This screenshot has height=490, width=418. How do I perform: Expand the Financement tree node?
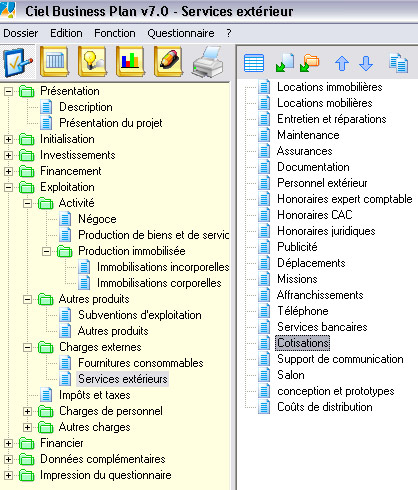coord(8,171)
